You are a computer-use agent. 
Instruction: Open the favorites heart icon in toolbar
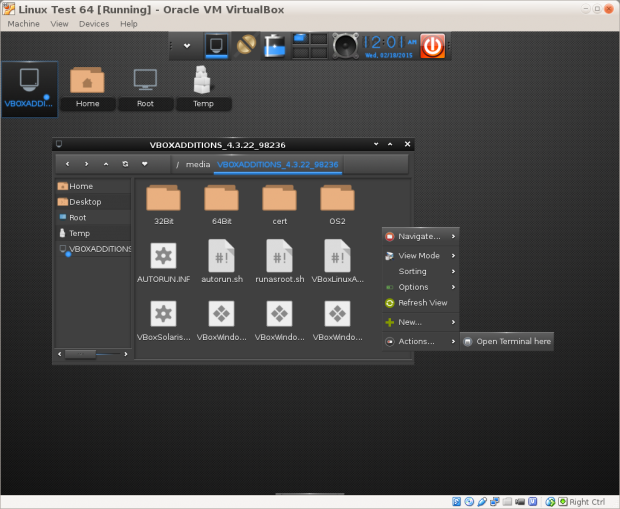(x=145, y=163)
